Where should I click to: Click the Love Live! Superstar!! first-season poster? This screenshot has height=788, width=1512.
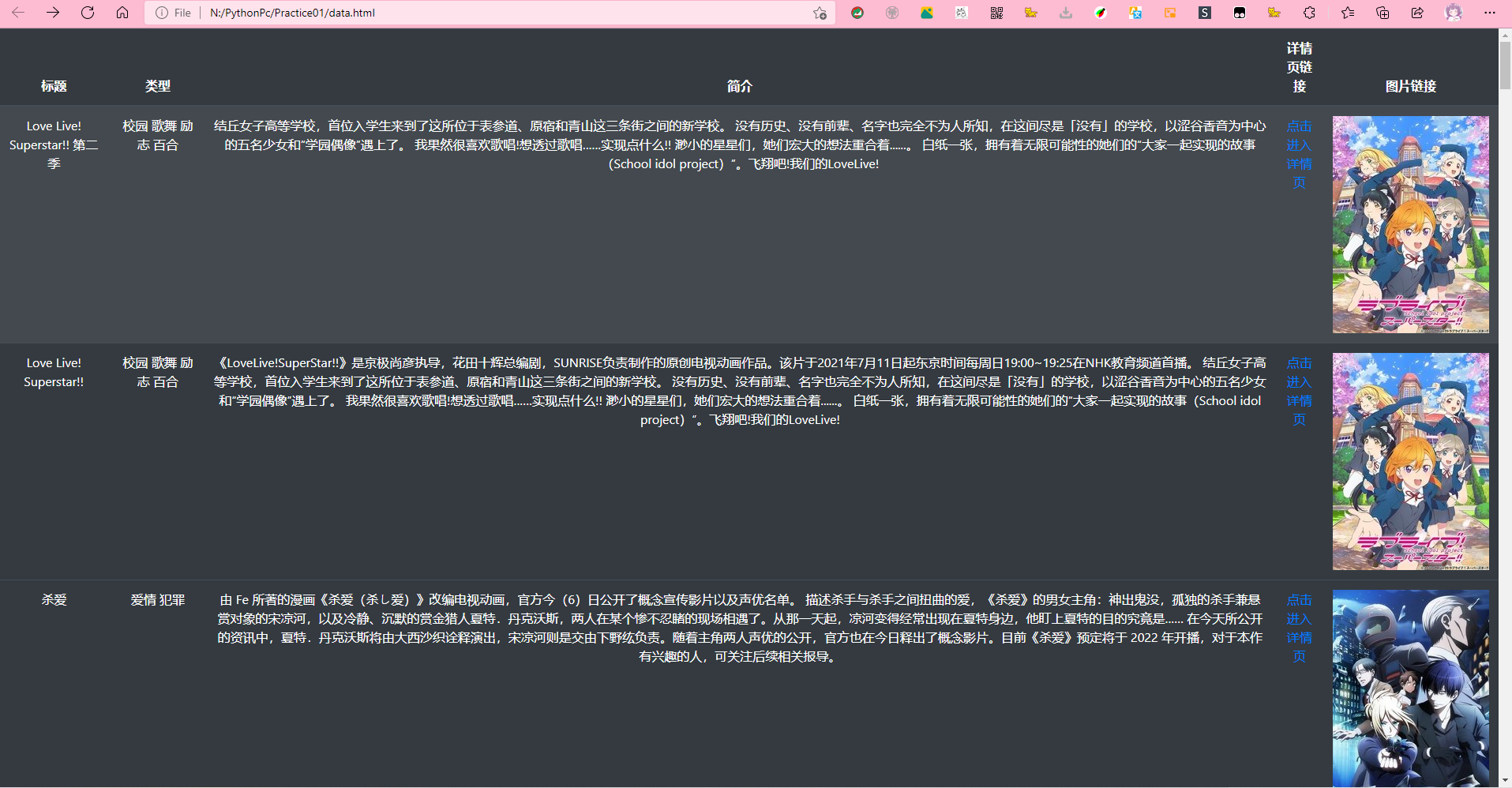pyautogui.click(x=1411, y=461)
